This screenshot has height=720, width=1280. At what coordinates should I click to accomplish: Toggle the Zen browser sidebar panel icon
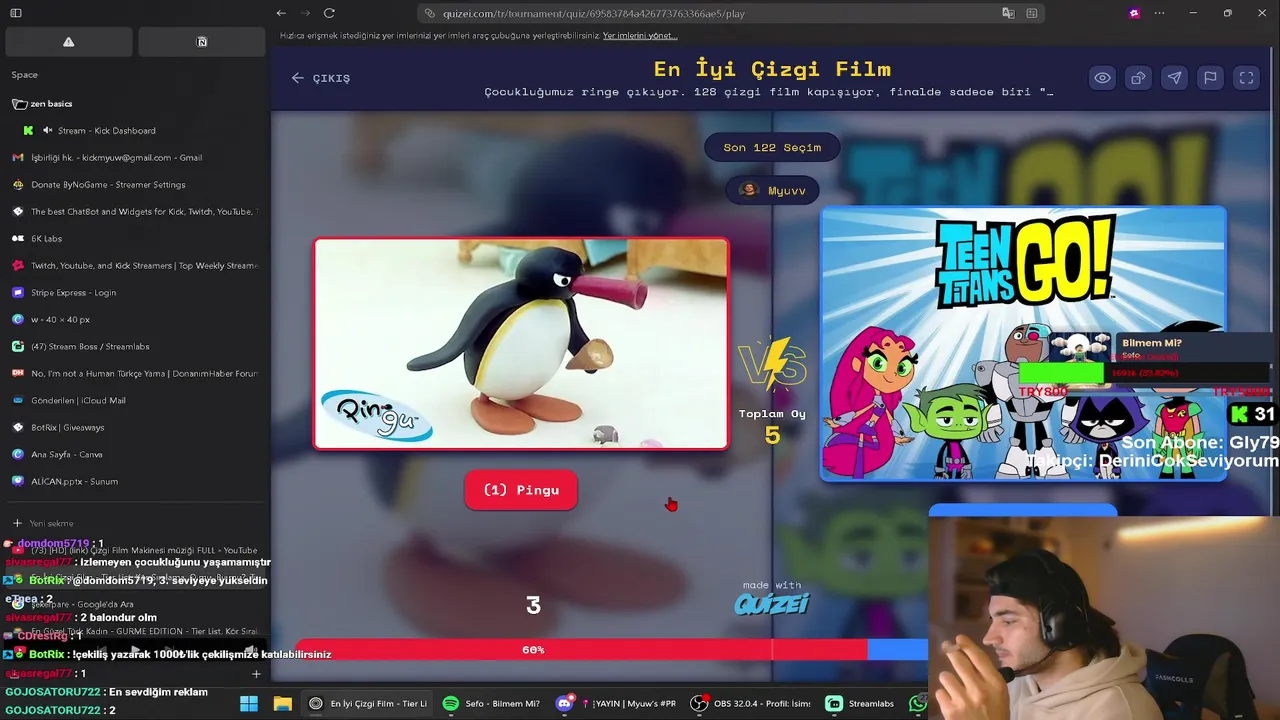pyautogui.click(x=16, y=13)
